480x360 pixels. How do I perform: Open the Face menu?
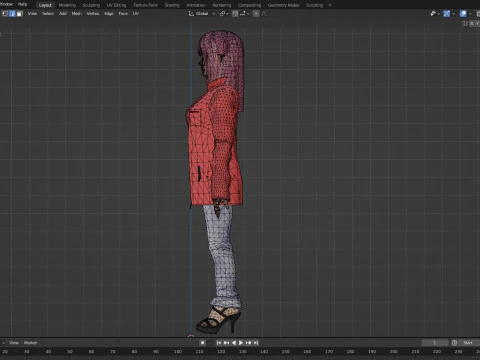click(123, 14)
